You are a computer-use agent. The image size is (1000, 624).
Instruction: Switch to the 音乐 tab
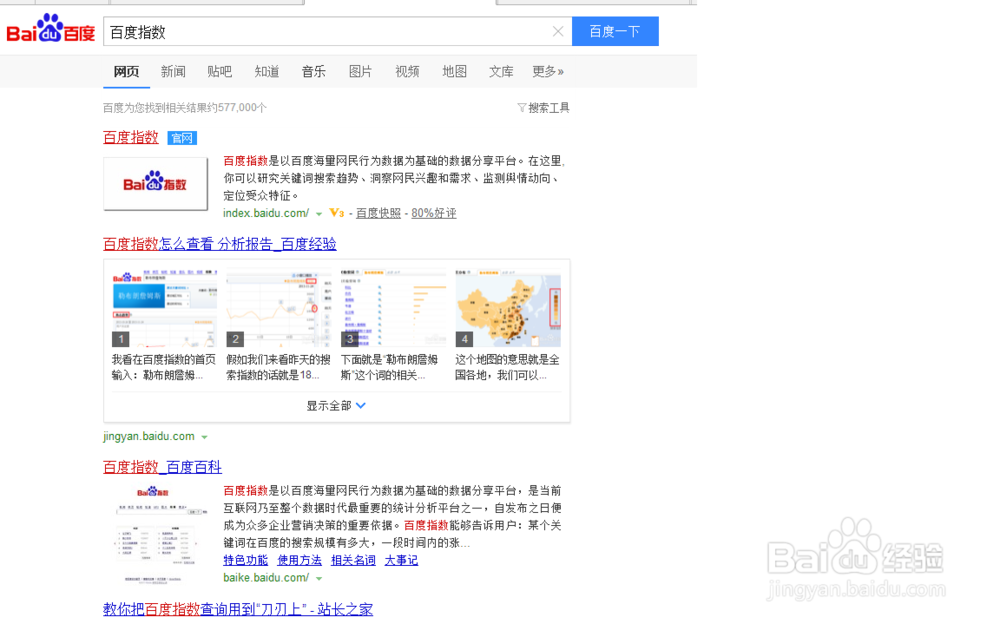click(313, 71)
